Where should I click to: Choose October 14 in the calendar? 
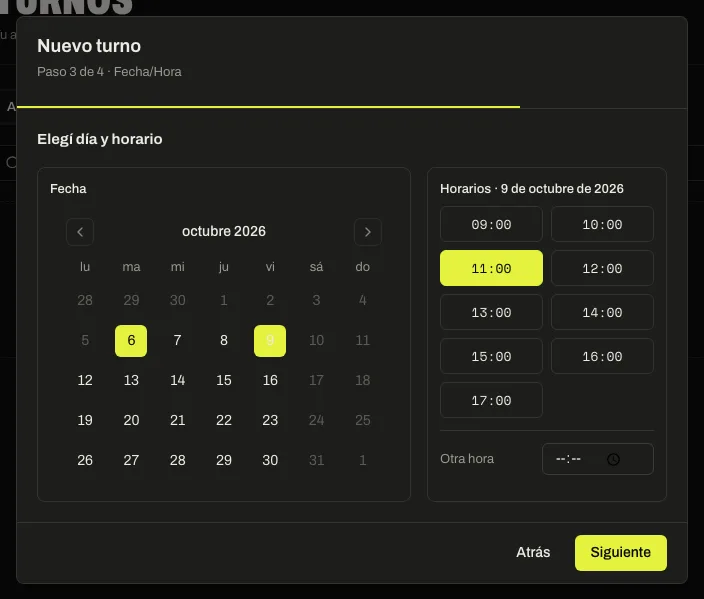coord(177,380)
